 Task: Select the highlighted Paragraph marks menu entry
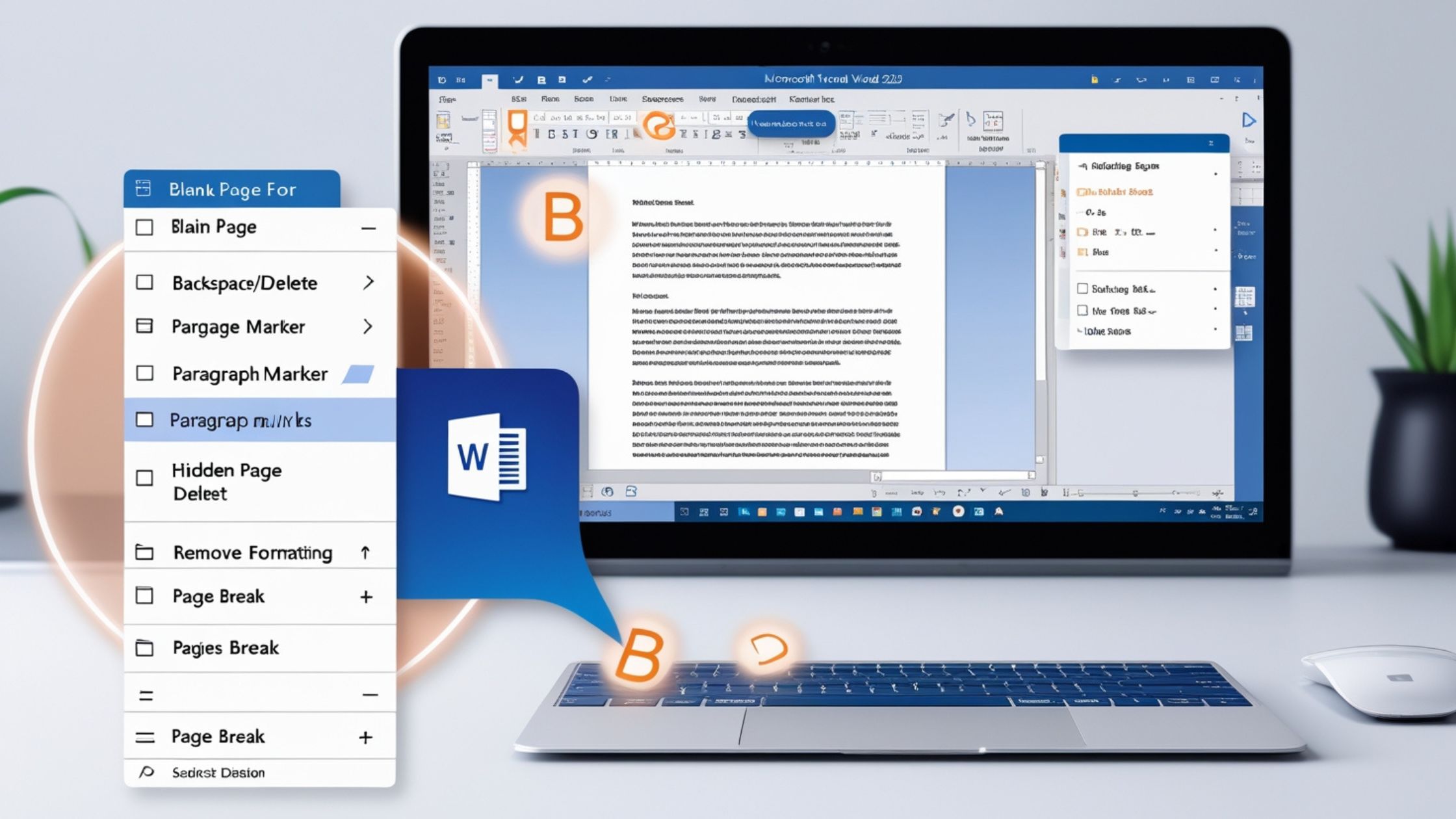point(240,421)
